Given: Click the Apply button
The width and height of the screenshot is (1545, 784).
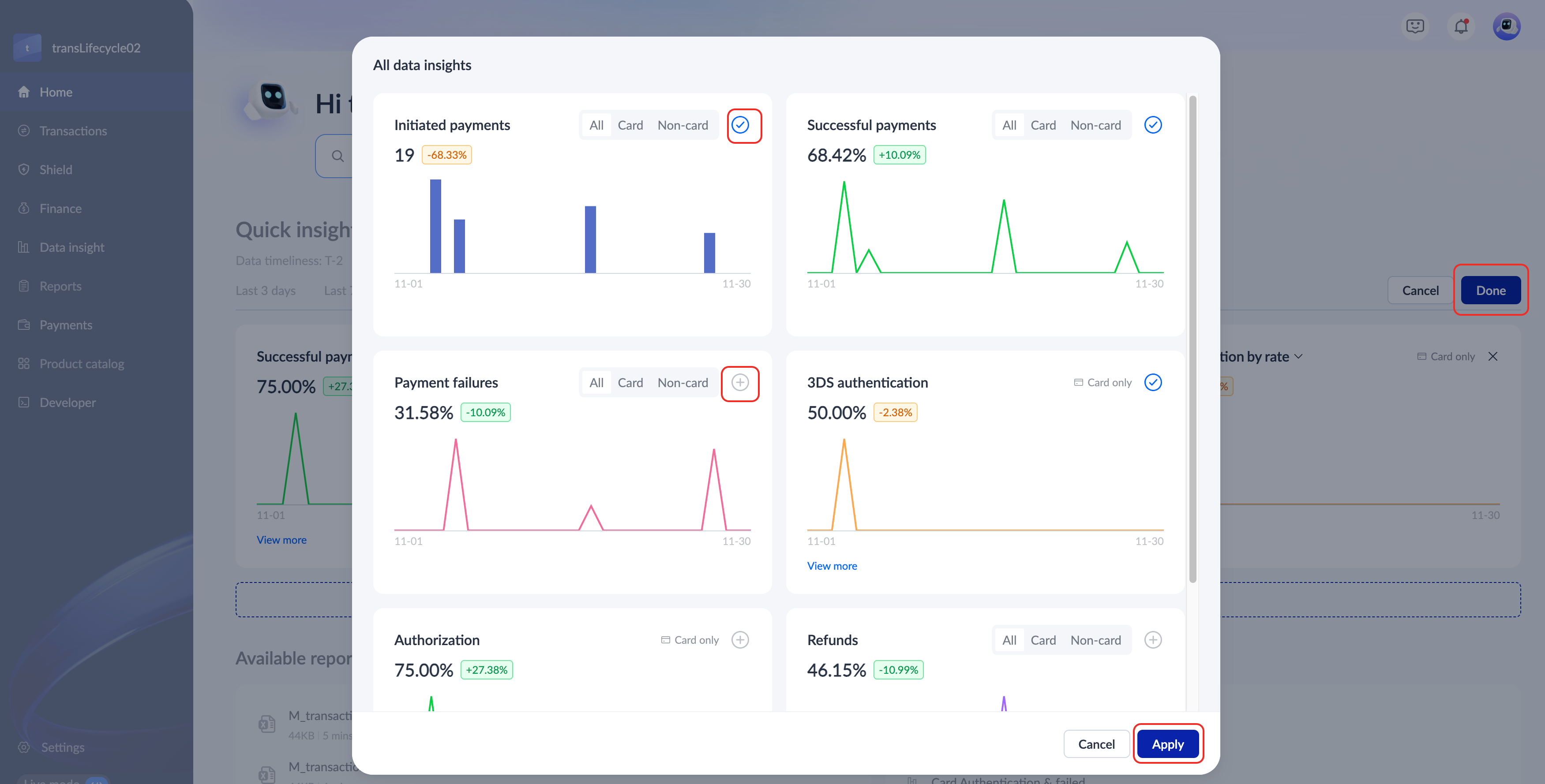Looking at the screenshot, I should tap(1167, 744).
